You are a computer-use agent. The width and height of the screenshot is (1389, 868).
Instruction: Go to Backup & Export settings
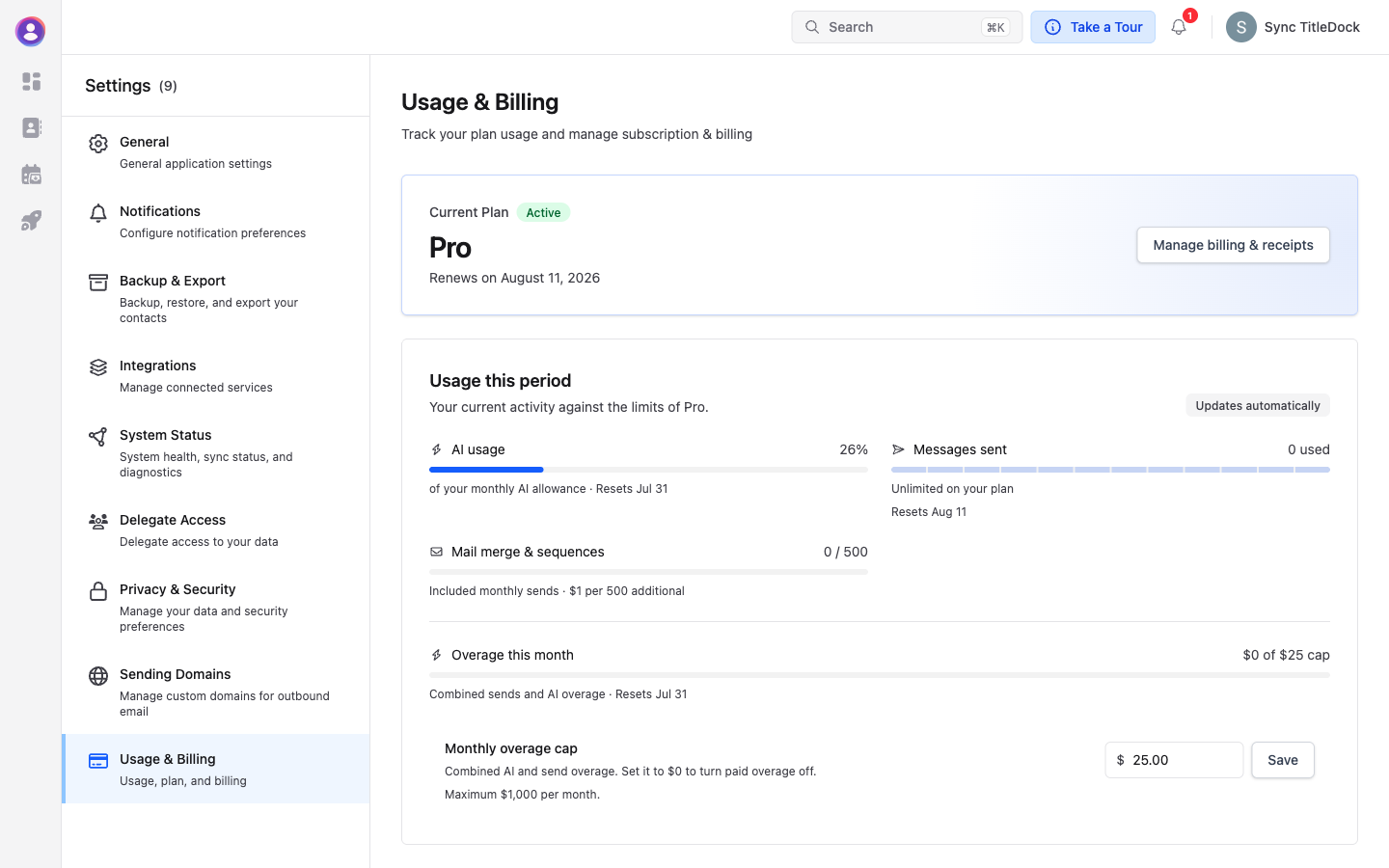tap(216, 298)
